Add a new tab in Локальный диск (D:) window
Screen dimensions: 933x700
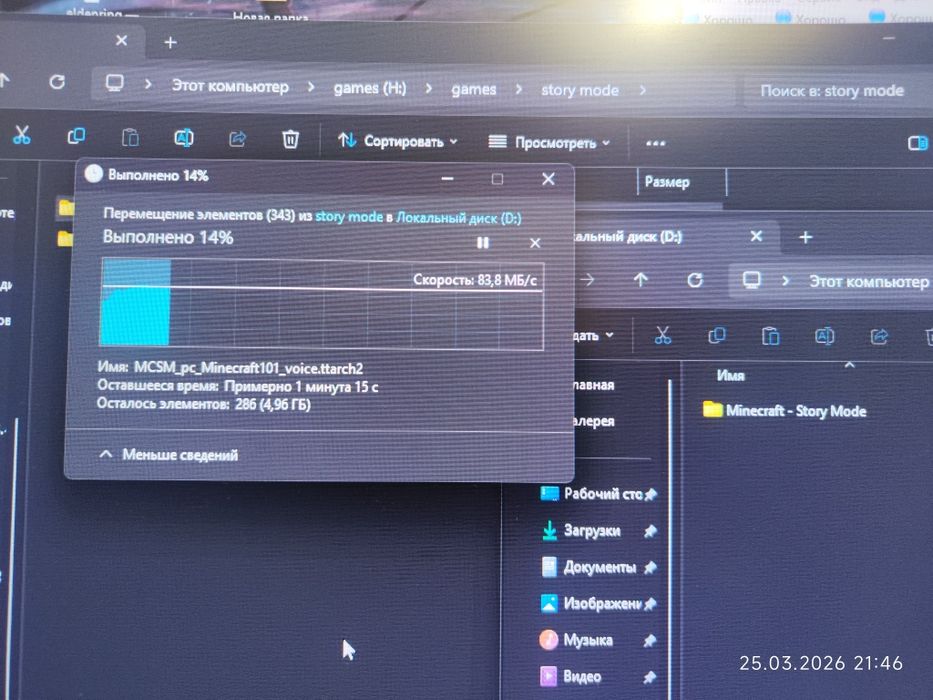point(806,237)
